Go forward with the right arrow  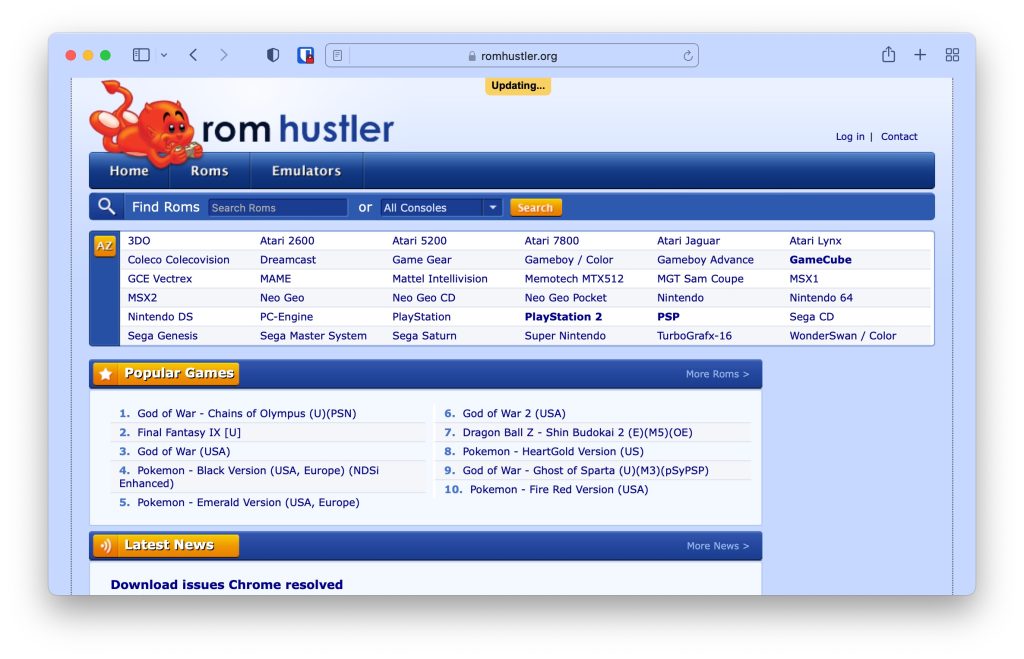[224, 55]
